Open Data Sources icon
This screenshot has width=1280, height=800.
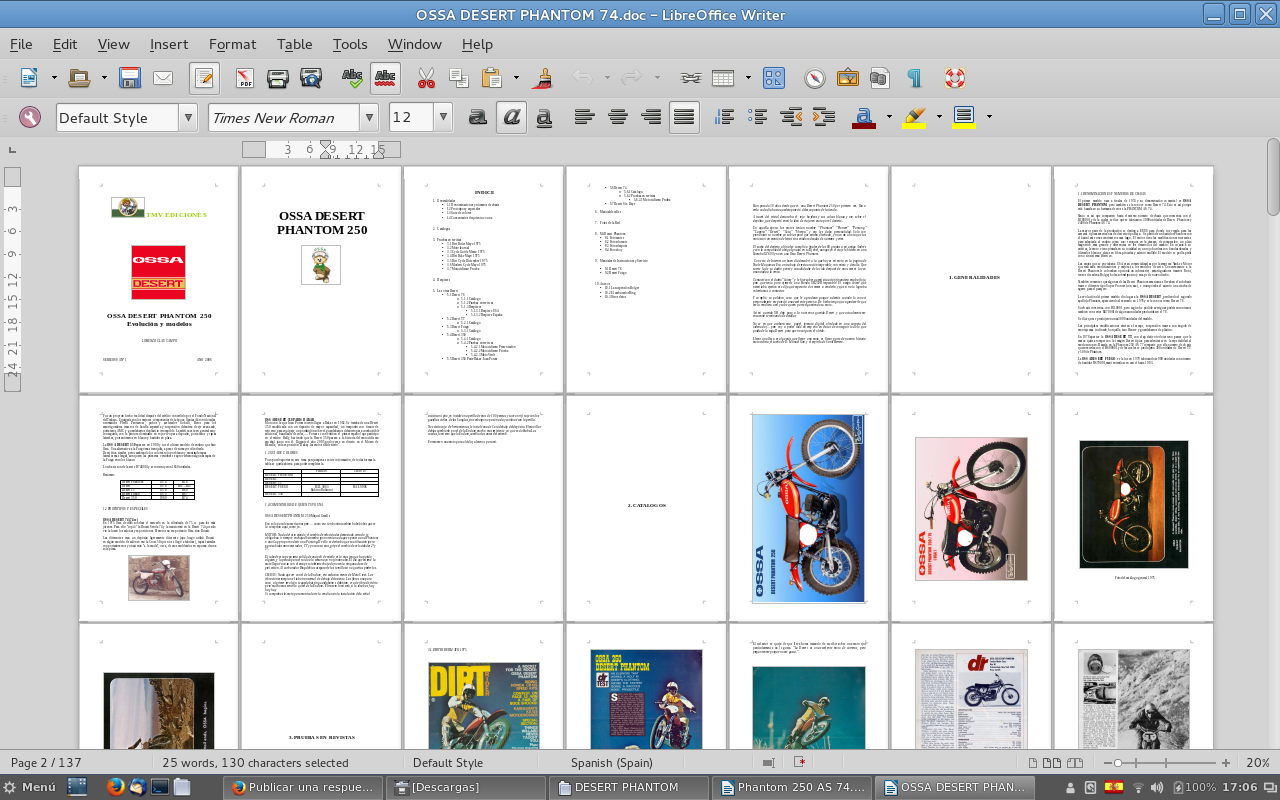(x=880, y=78)
